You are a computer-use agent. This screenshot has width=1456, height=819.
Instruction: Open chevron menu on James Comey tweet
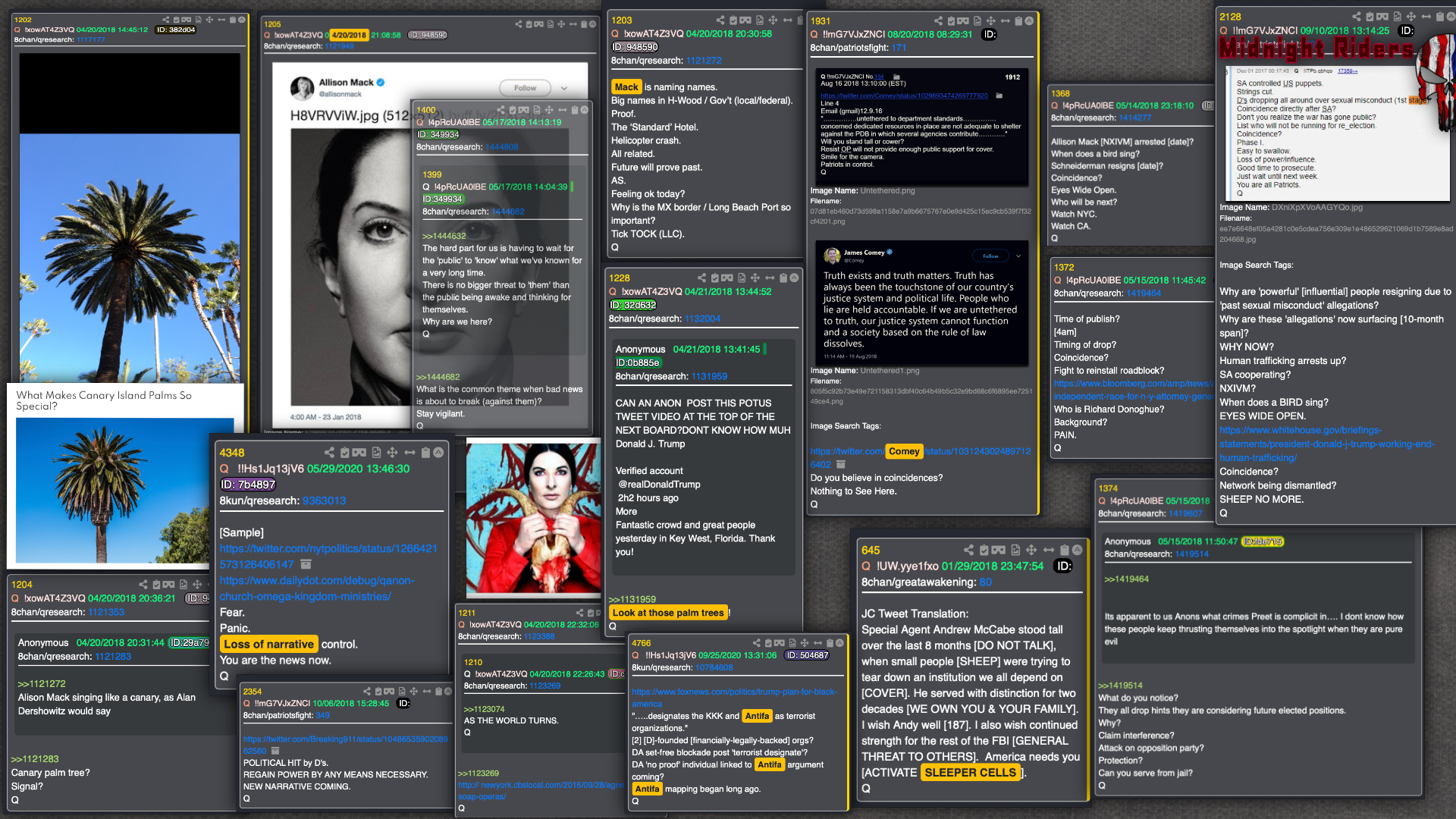pyautogui.click(x=1018, y=256)
